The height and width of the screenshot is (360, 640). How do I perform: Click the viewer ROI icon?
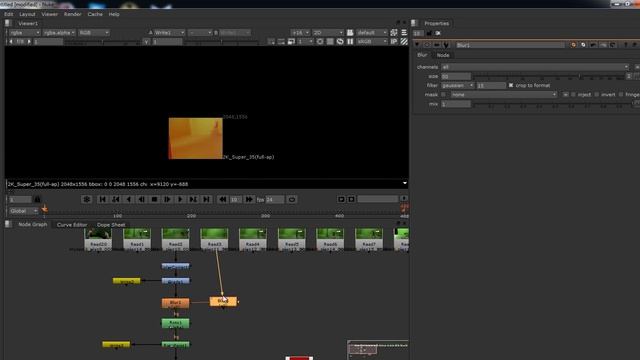320,42
